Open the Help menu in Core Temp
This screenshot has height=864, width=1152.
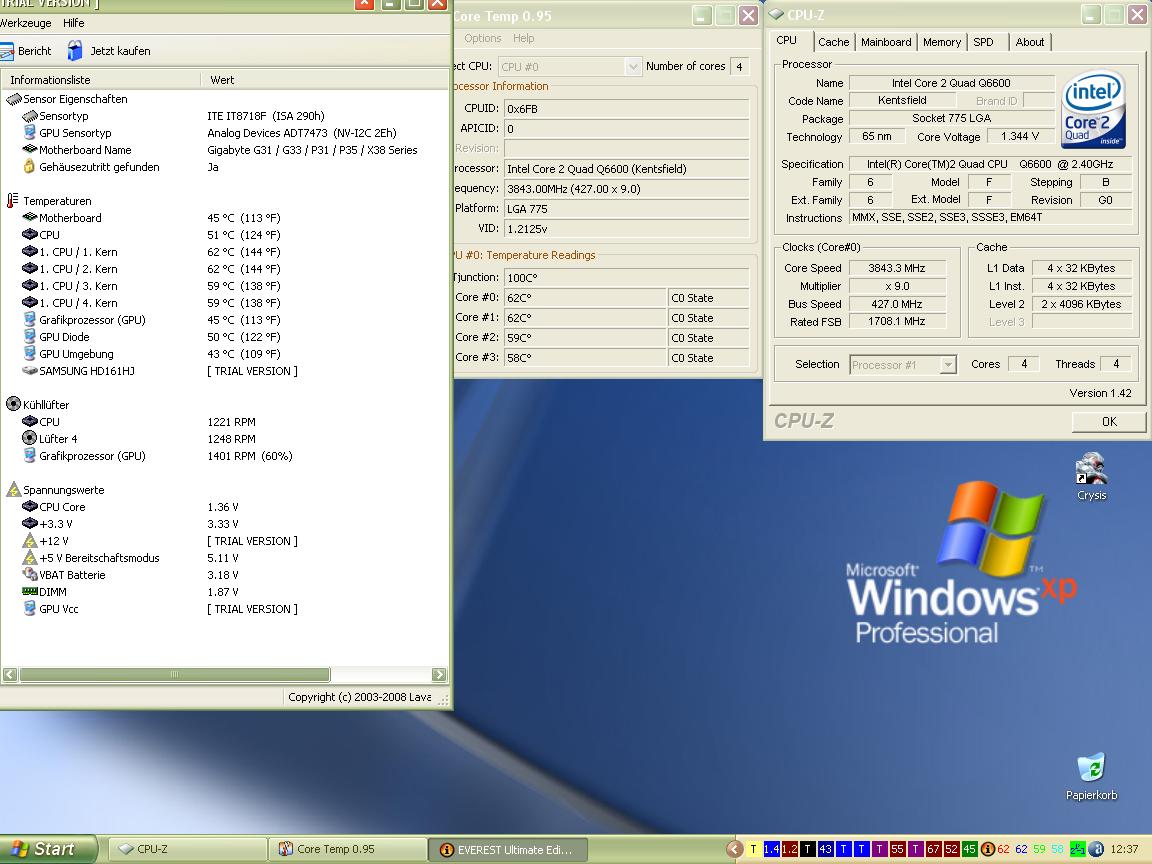(524, 38)
